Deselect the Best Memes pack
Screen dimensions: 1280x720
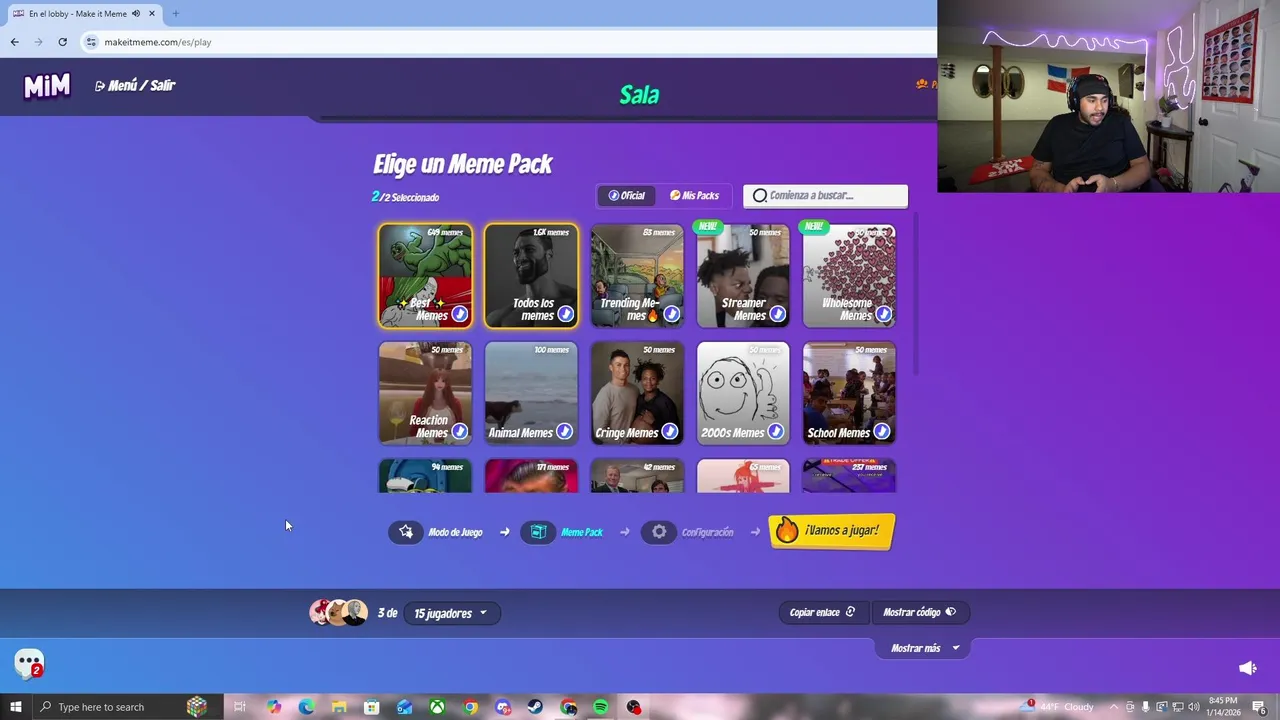pos(425,276)
